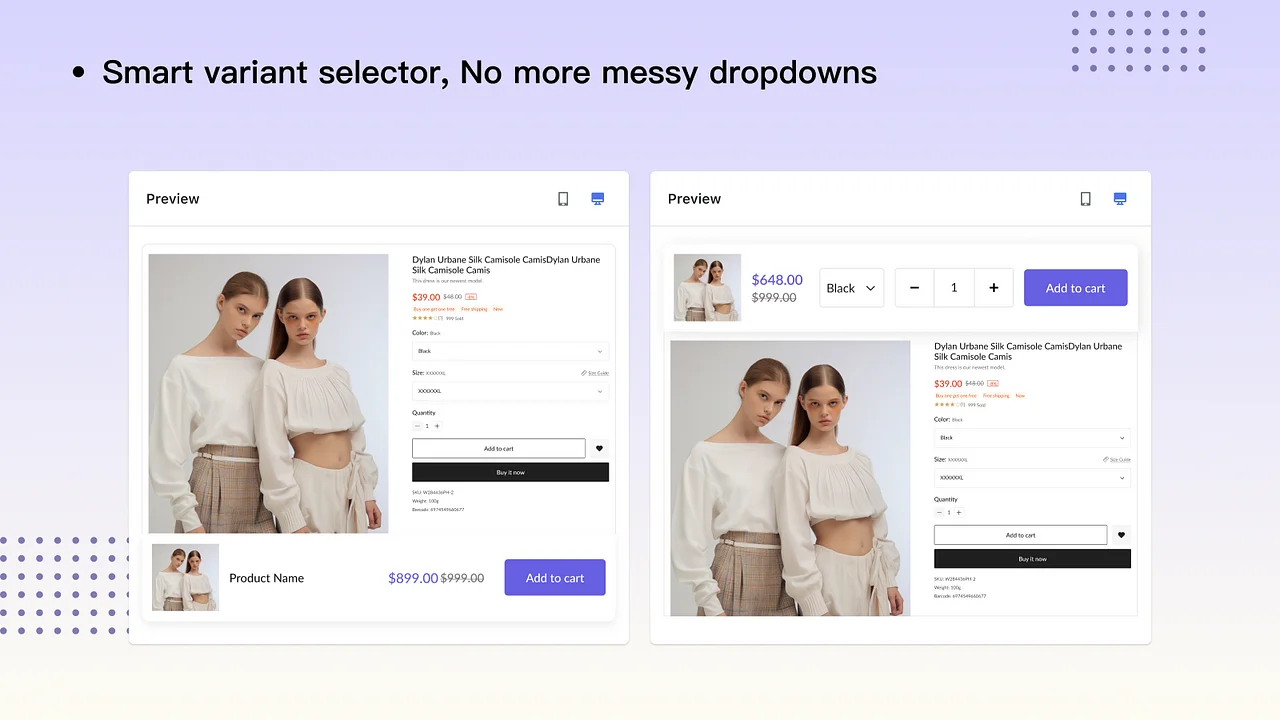Image resolution: width=1280 pixels, height=720 pixels.
Task: Switch left preview to mobile view
Action: tap(563, 198)
